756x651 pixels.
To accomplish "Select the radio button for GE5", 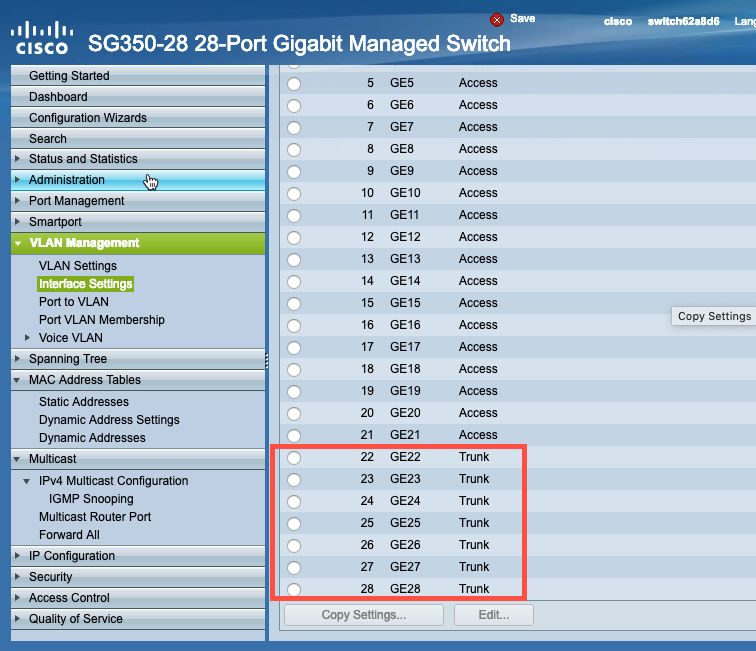I will [294, 83].
